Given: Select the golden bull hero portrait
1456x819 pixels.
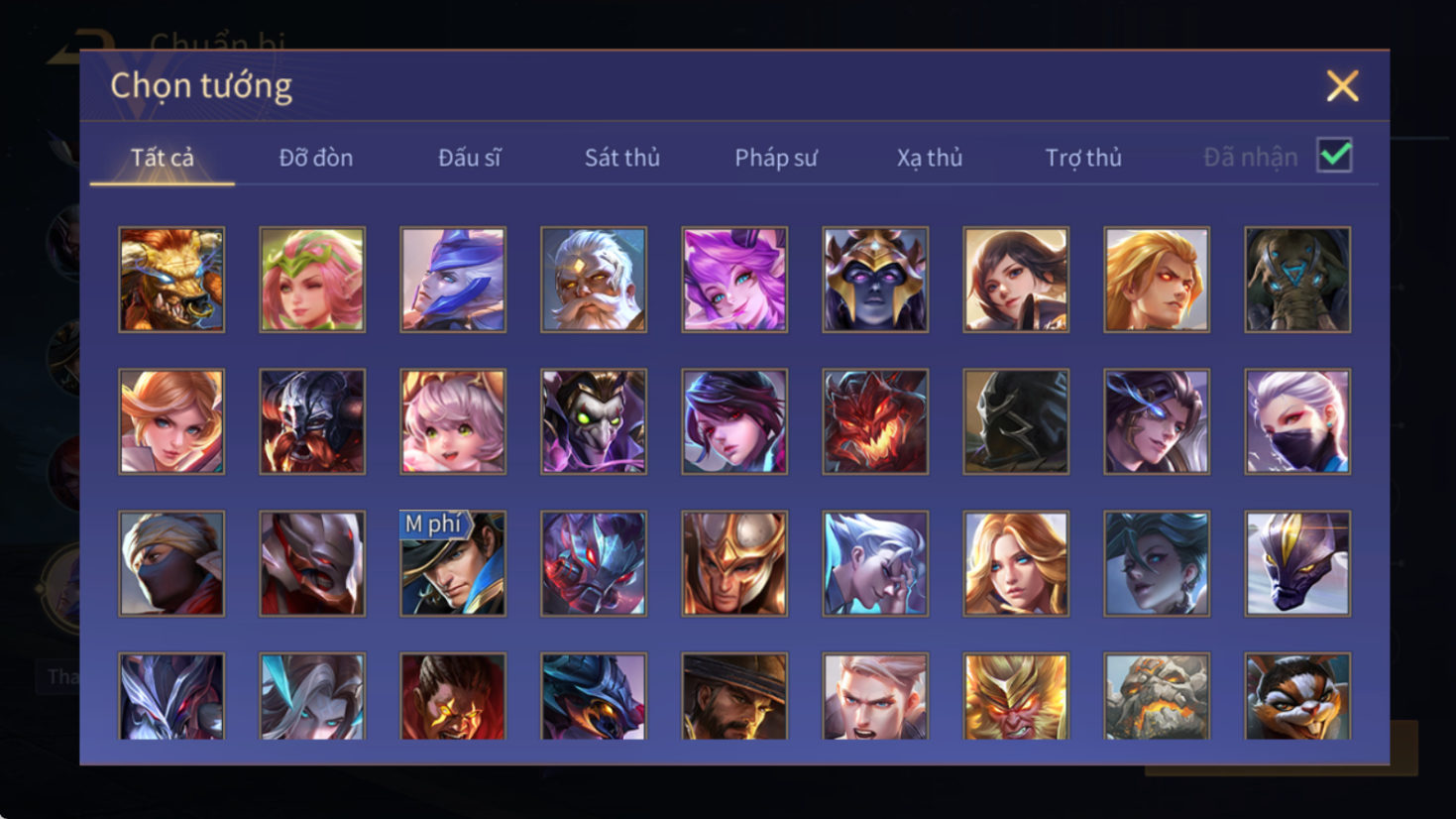Looking at the screenshot, I should point(171,280).
